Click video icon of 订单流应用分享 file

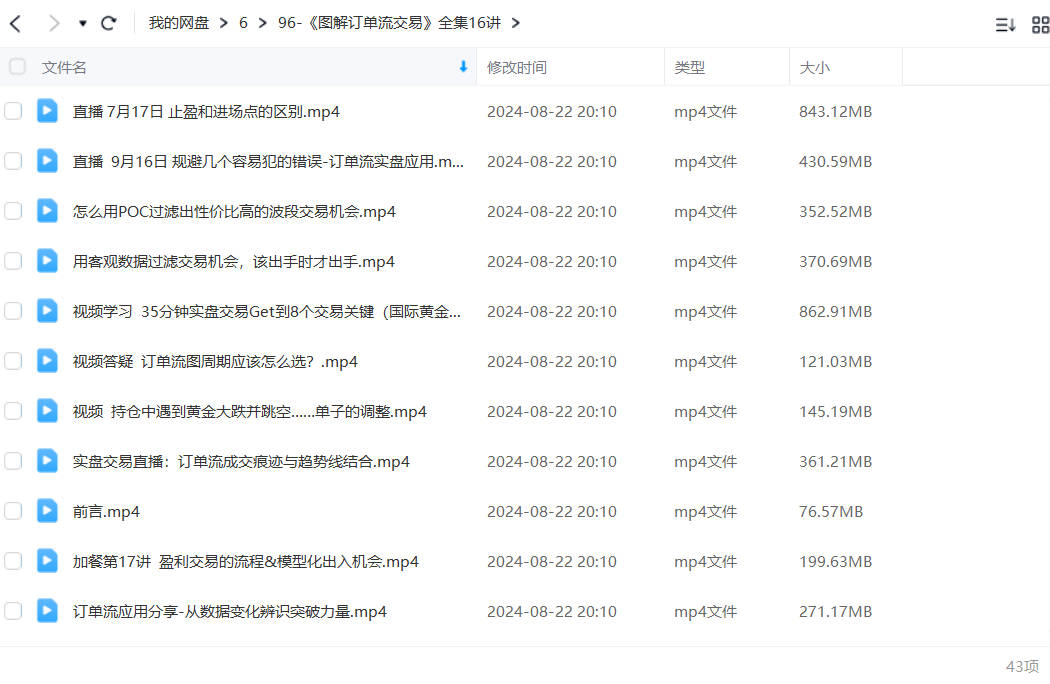point(47,610)
